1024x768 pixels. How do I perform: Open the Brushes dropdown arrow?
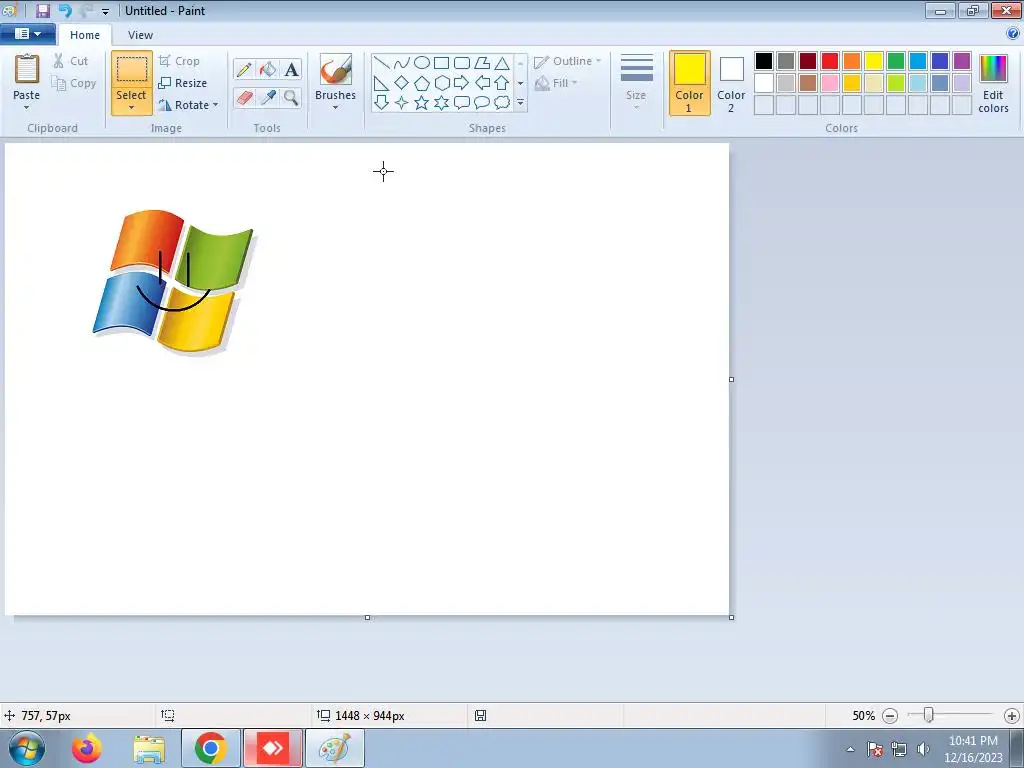[x=335, y=108]
